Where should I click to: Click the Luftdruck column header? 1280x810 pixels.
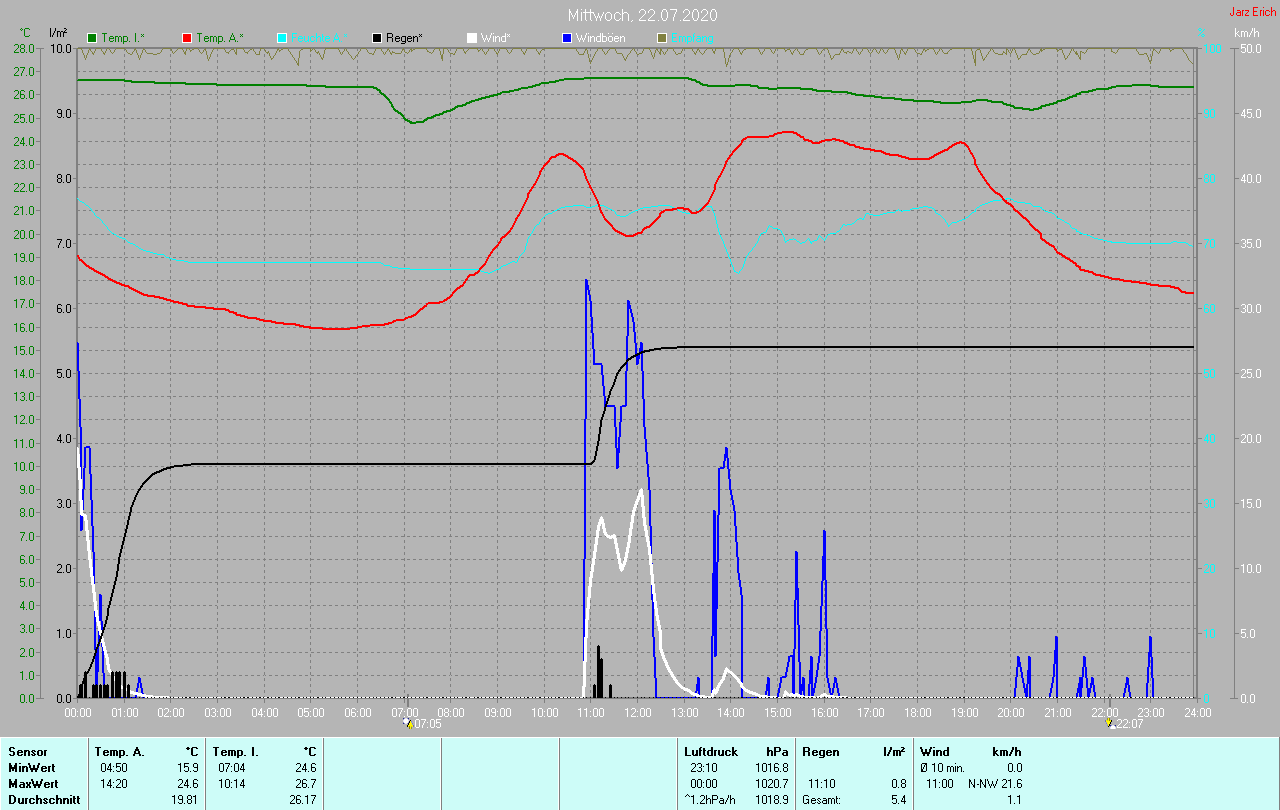[x=711, y=751]
